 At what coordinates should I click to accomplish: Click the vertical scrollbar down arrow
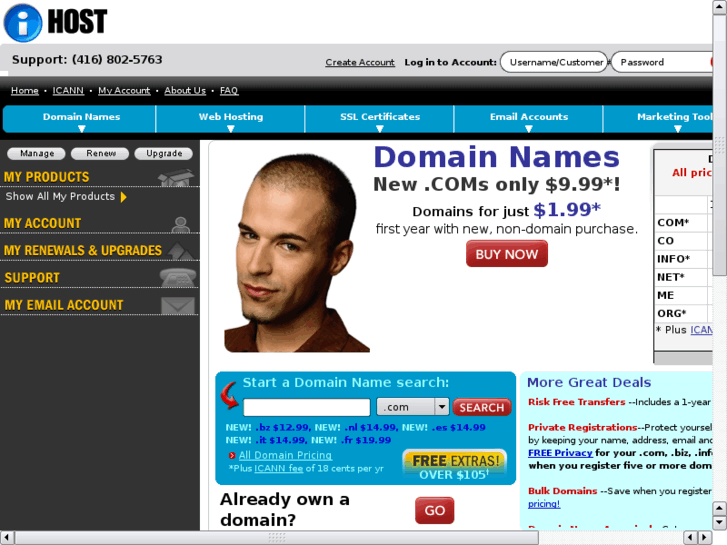click(720, 523)
